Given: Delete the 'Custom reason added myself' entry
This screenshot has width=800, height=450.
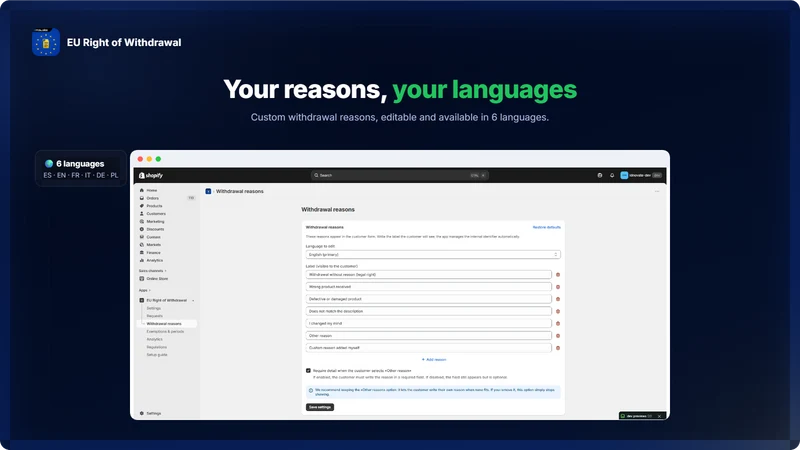Looking at the screenshot, I should [x=558, y=348].
